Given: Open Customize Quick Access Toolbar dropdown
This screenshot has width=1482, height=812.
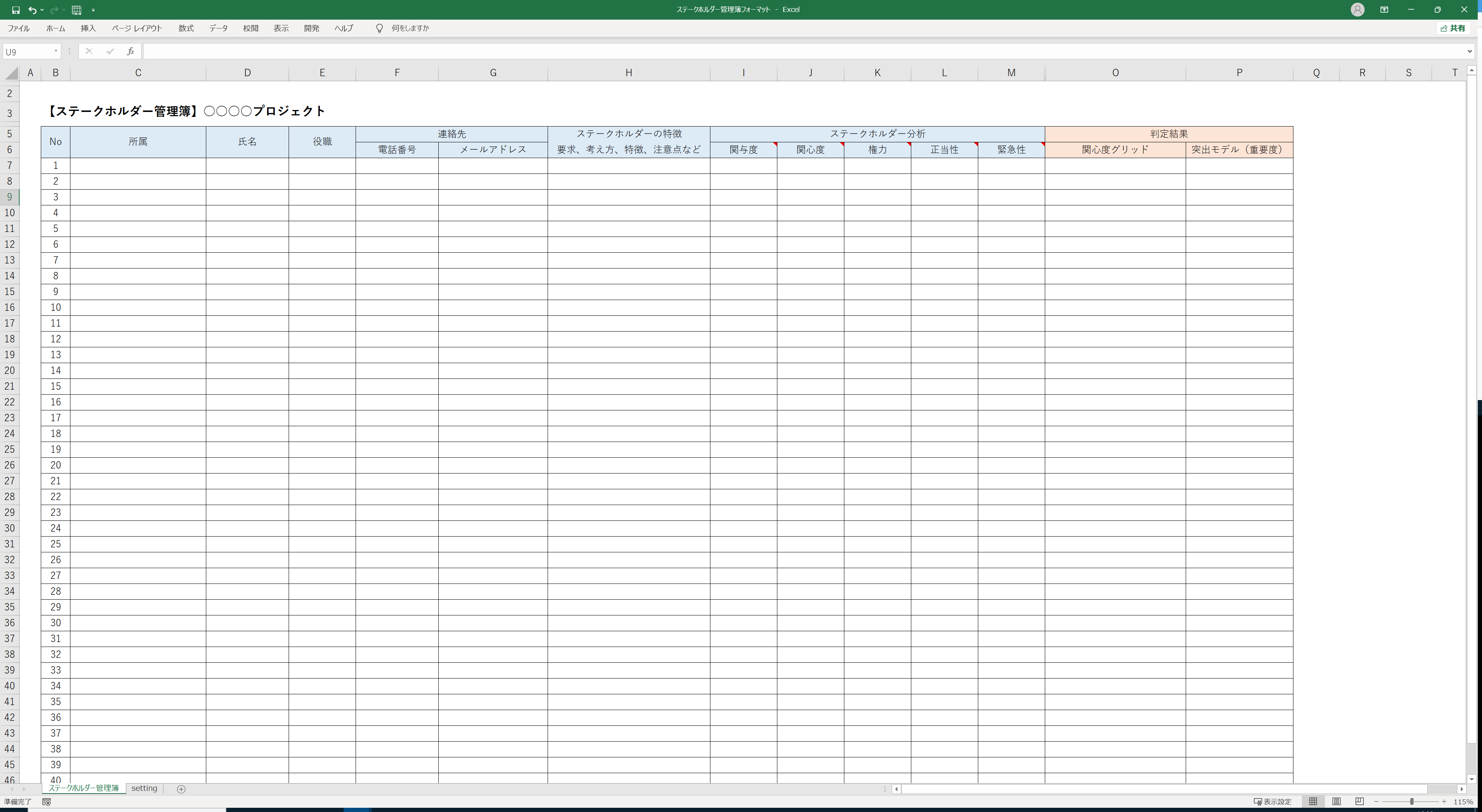Looking at the screenshot, I should [x=93, y=10].
